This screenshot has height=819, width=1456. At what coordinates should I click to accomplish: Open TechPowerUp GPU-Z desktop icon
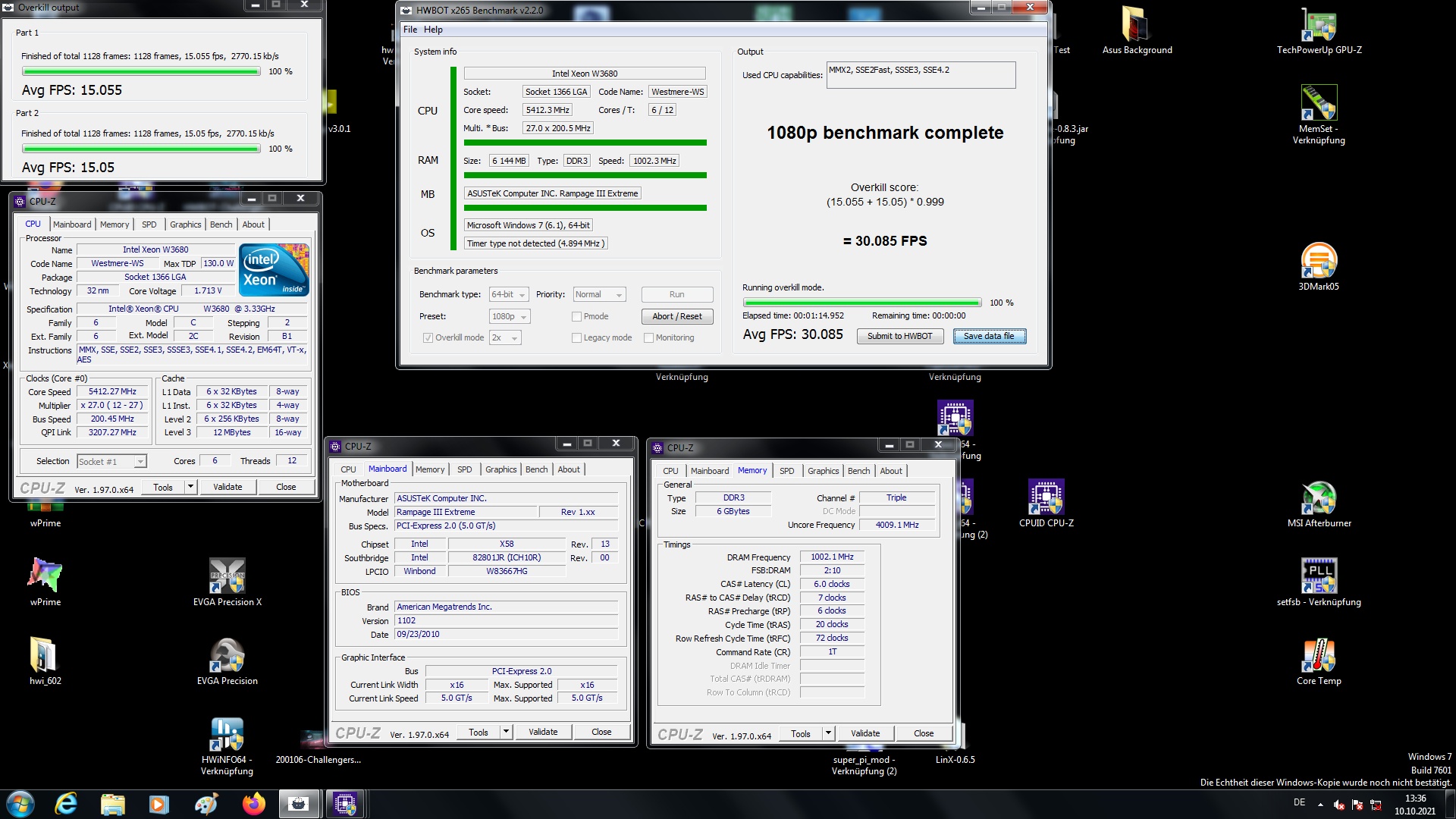click(x=1319, y=30)
